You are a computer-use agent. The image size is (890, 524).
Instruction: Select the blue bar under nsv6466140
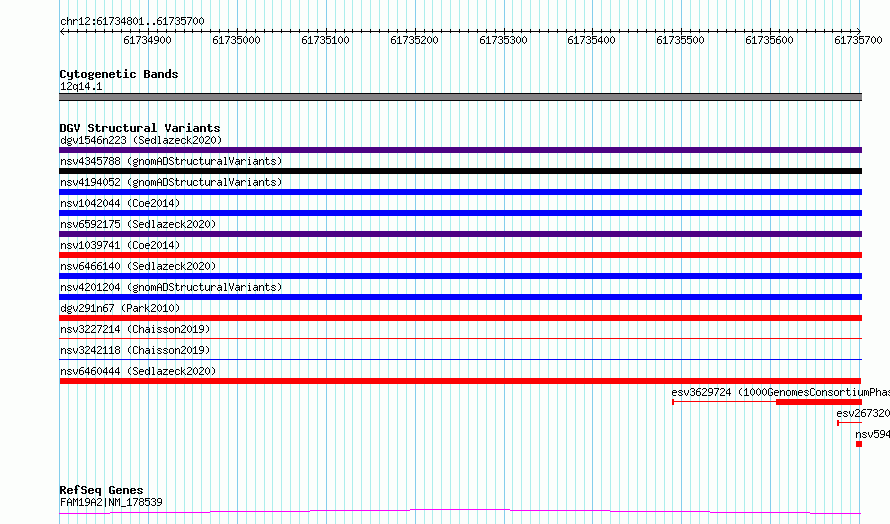[460, 276]
